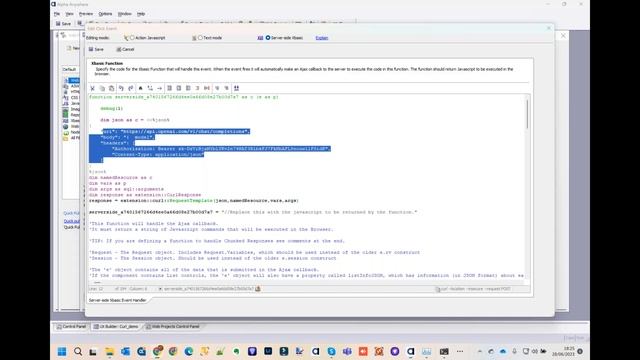Switch to Control Panel tab
Screen dimensions: 640x360
pyautogui.click(x=71, y=327)
